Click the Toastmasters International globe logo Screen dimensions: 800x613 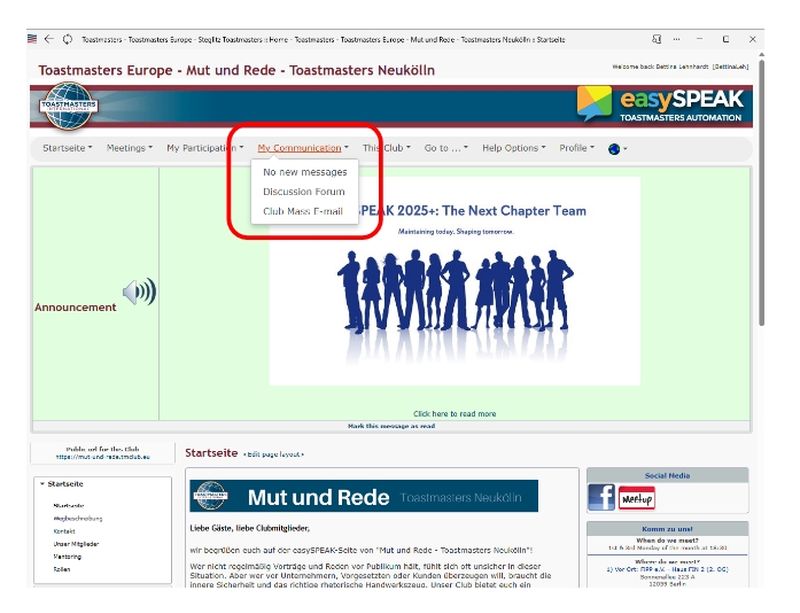[68, 108]
